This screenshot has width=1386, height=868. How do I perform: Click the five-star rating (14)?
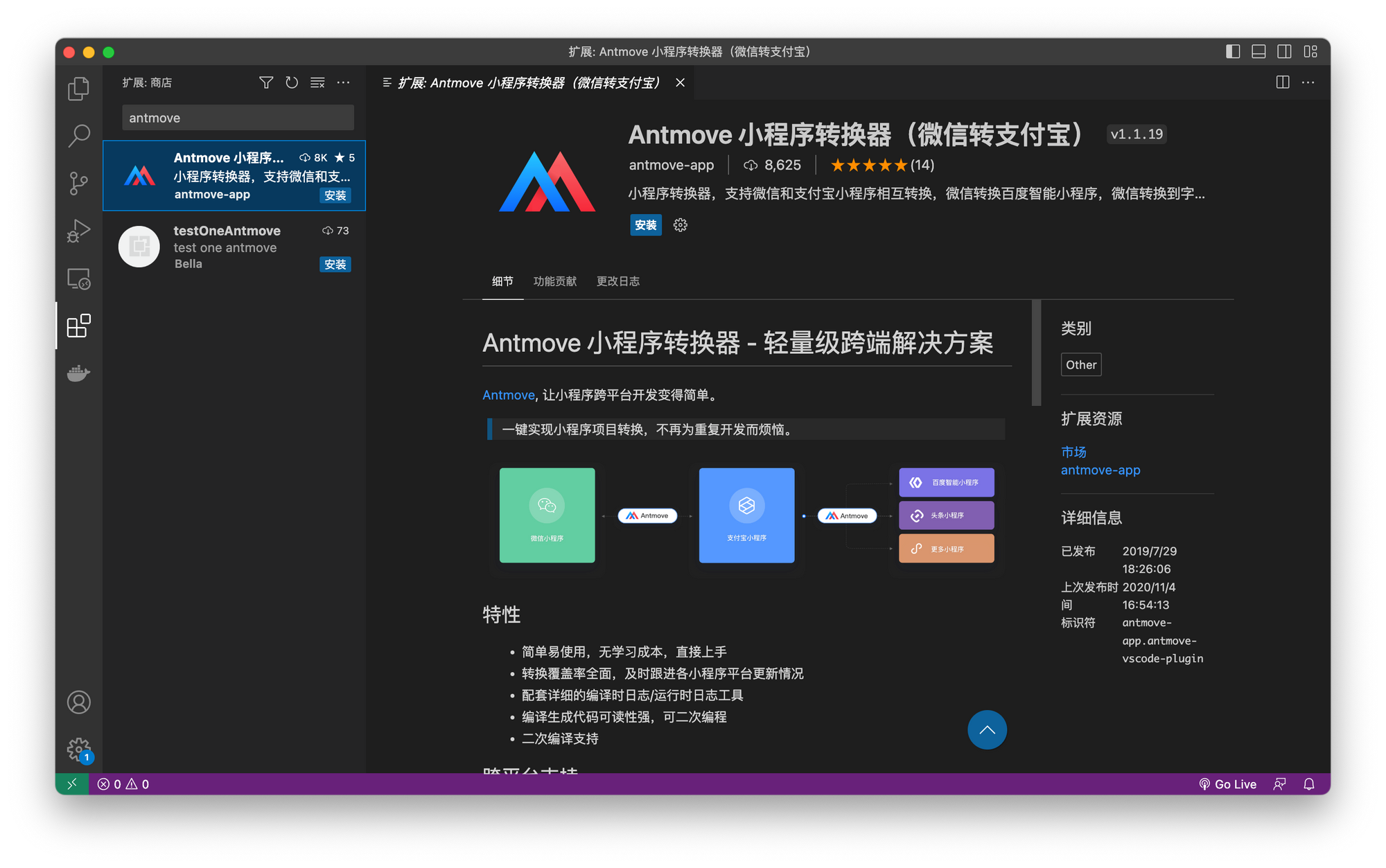[x=882, y=165]
